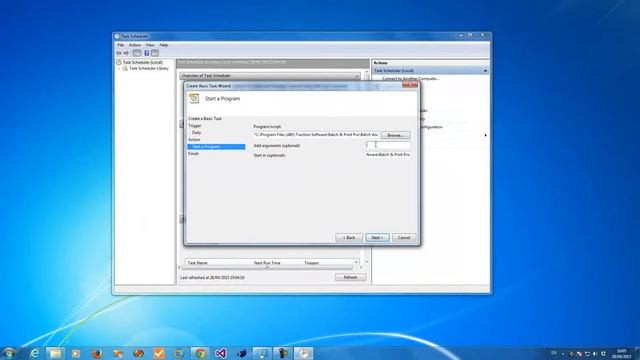Click the Start in (optional) field
The image size is (640, 360).
pos(388,155)
